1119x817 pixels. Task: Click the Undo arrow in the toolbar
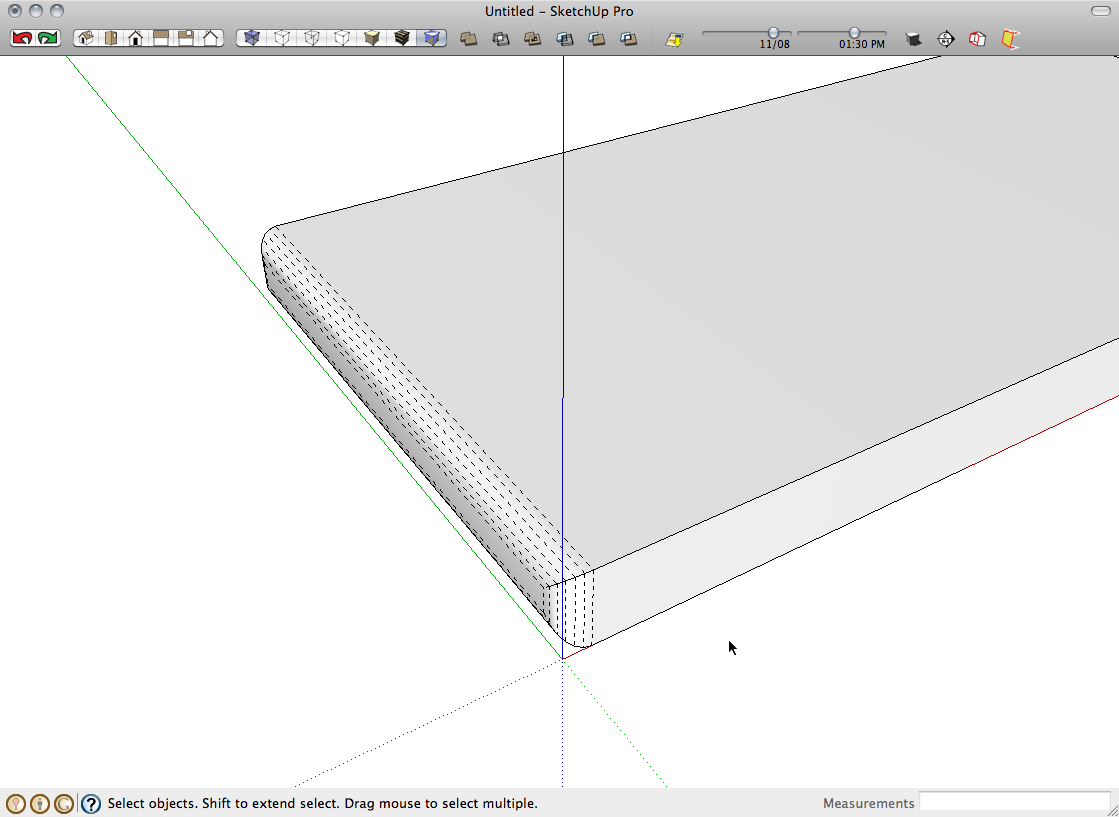(22, 38)
